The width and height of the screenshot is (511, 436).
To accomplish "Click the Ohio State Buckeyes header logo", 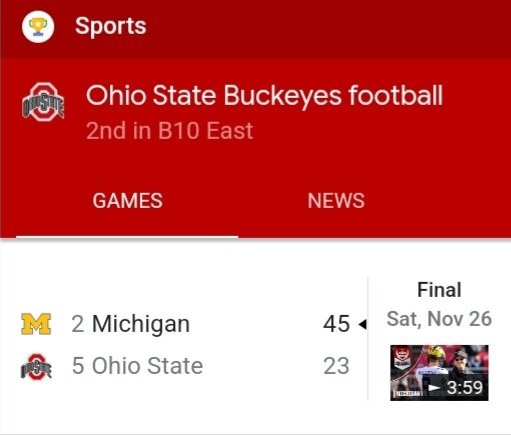I will [x=43, y=102].
